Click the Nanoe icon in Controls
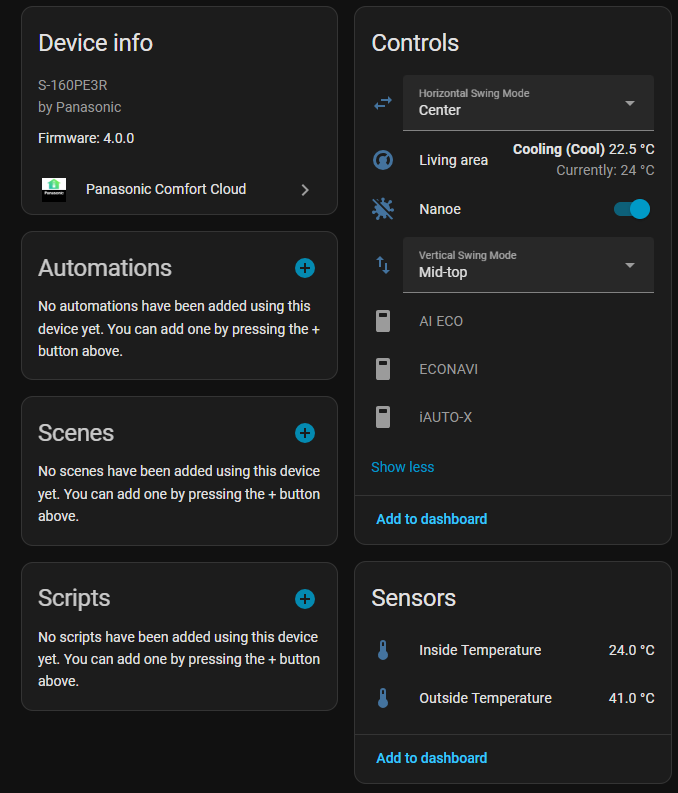Screen dimensions: 678x793 [382, 209]
